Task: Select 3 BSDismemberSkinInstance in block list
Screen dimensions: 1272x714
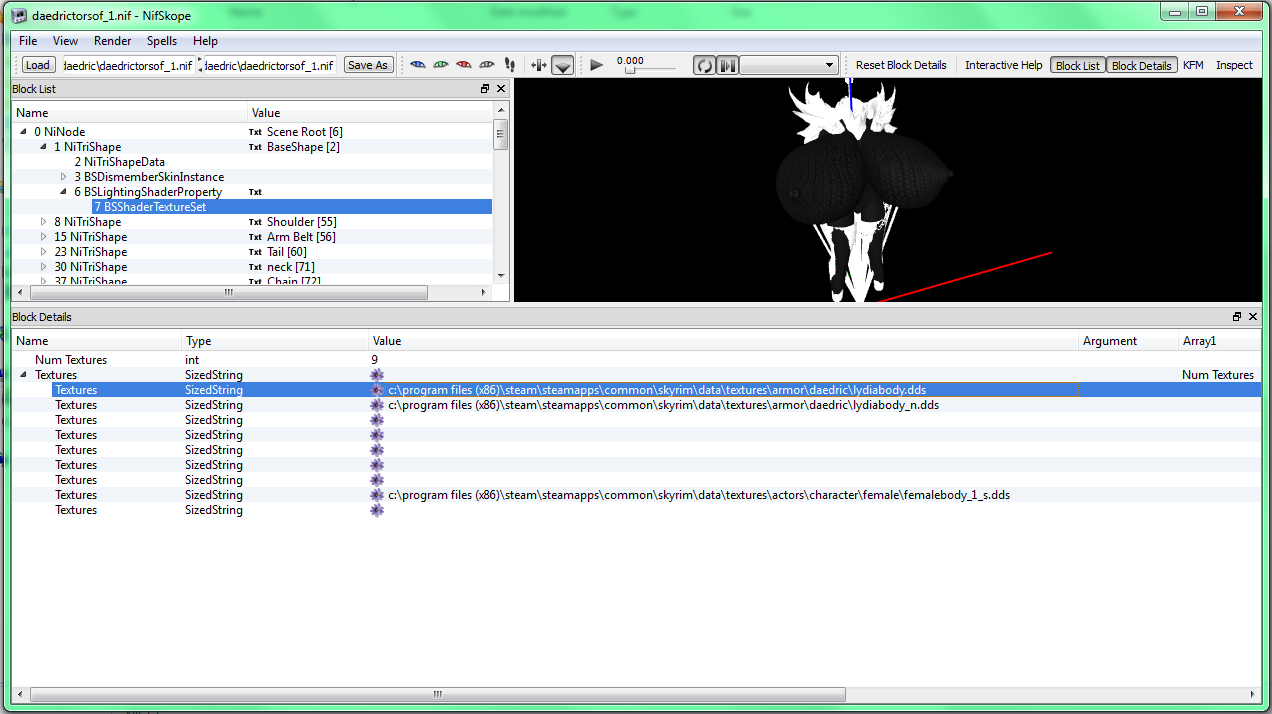Action: pos(153,177)
